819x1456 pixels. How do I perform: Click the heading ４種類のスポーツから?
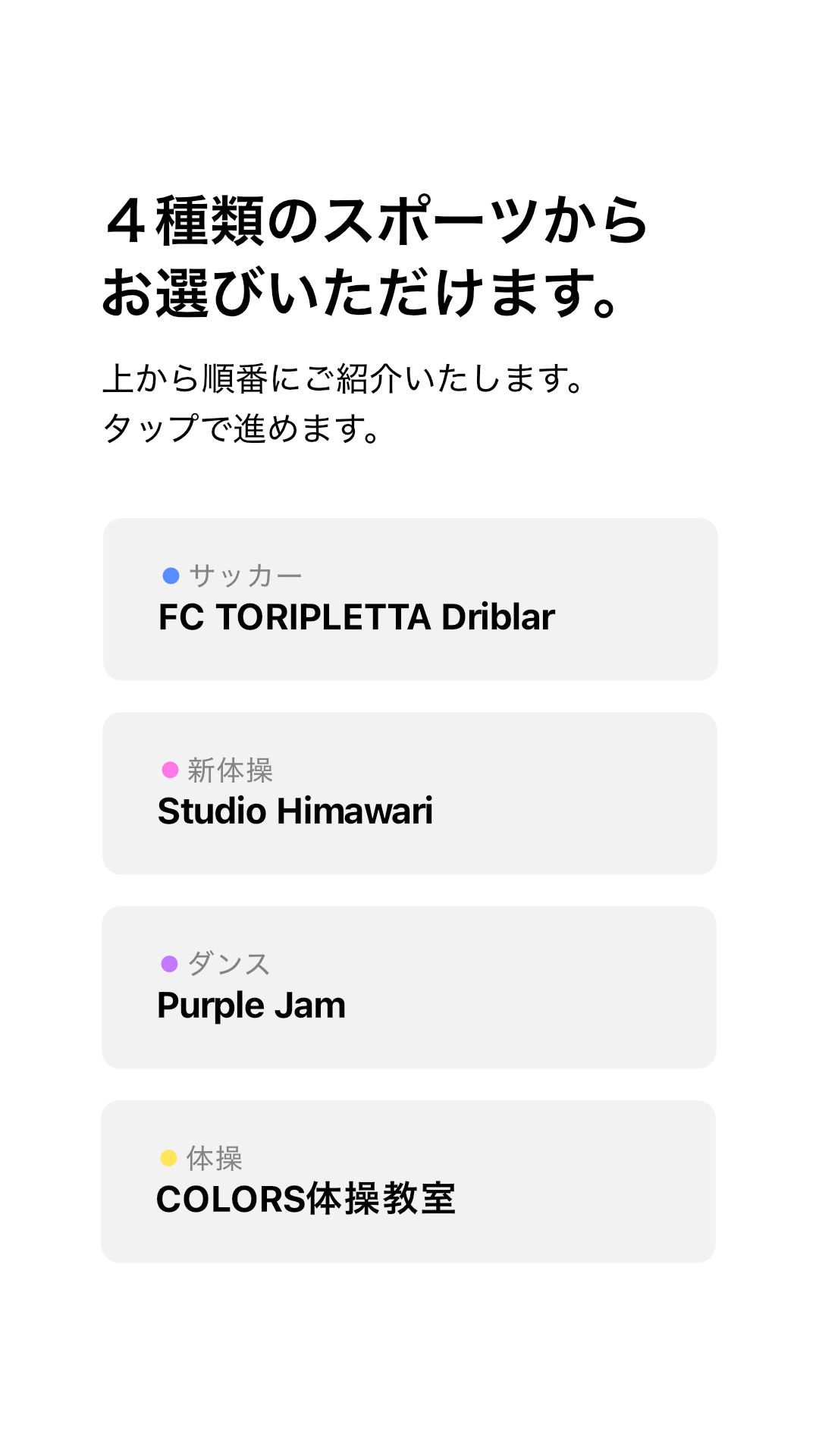coord(376,221)
